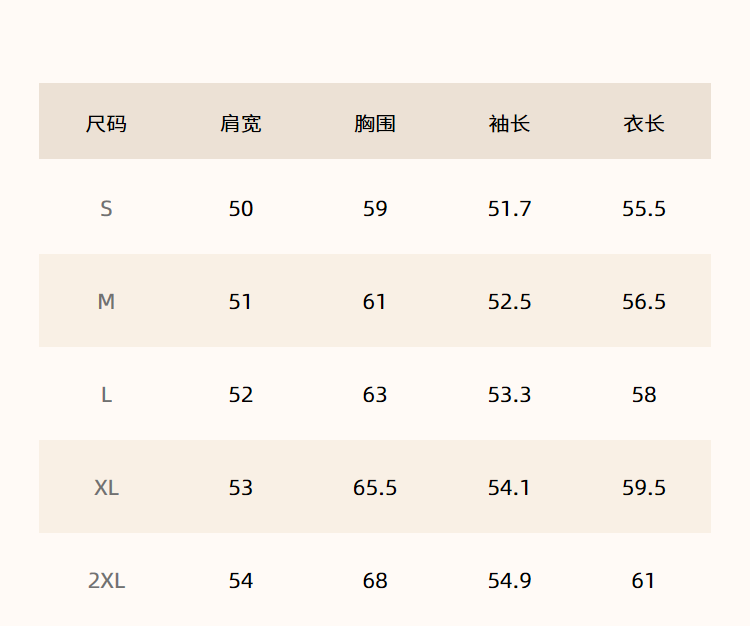Select the 65.5 chest measurement cell
This screenshot has height=626, width=750.
(375, 488)
